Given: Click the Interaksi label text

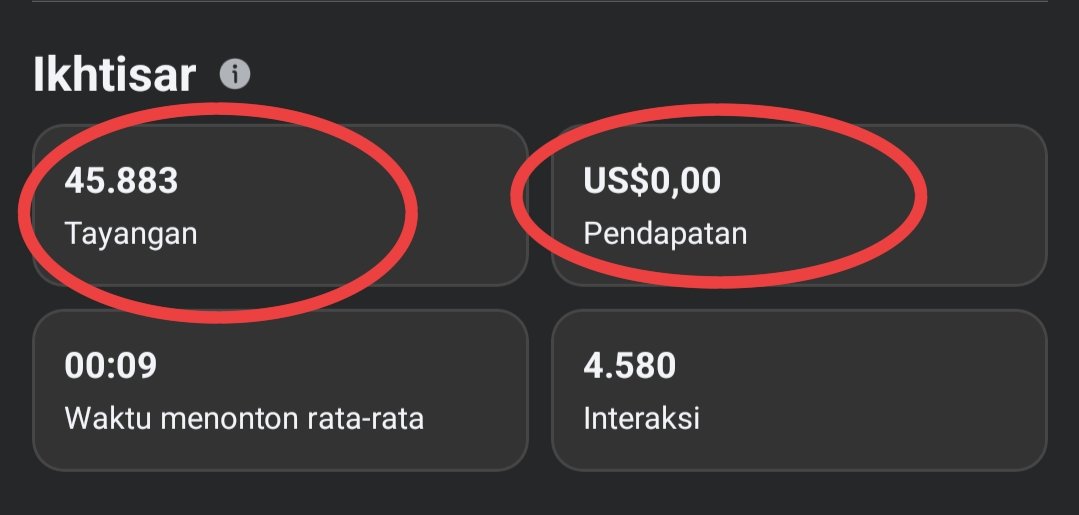Looking at the screenshot, I should pyautogui.click(x=641, y=418).
